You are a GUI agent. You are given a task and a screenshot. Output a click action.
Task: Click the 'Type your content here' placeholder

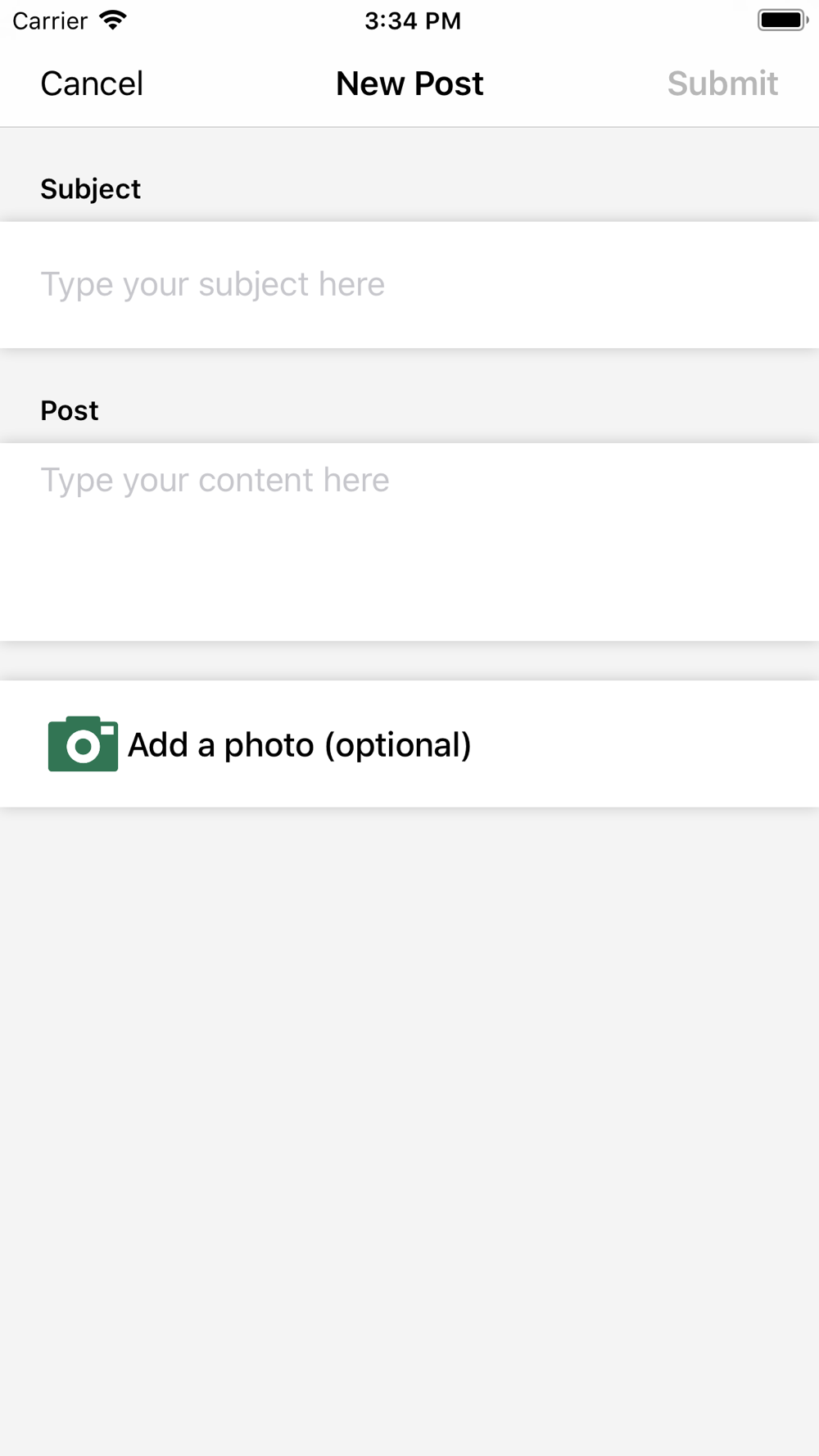tap(215, 480)
